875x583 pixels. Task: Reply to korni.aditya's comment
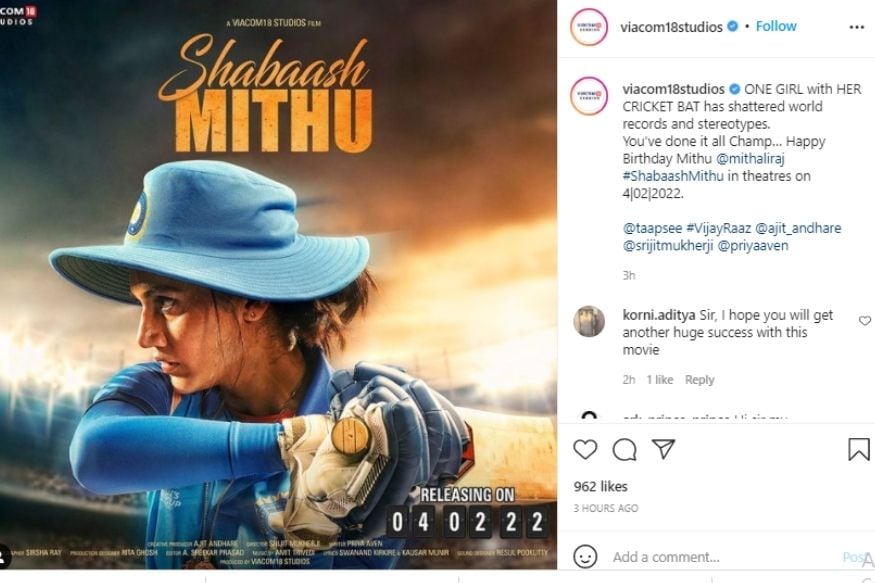(x=699, y=380)
